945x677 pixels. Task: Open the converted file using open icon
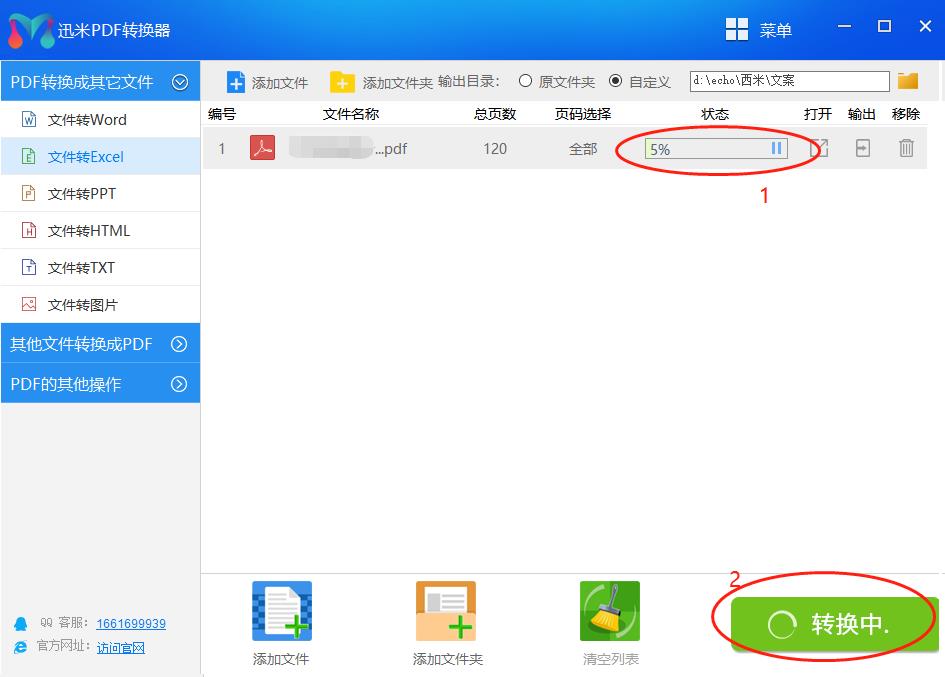coord(819,149)
